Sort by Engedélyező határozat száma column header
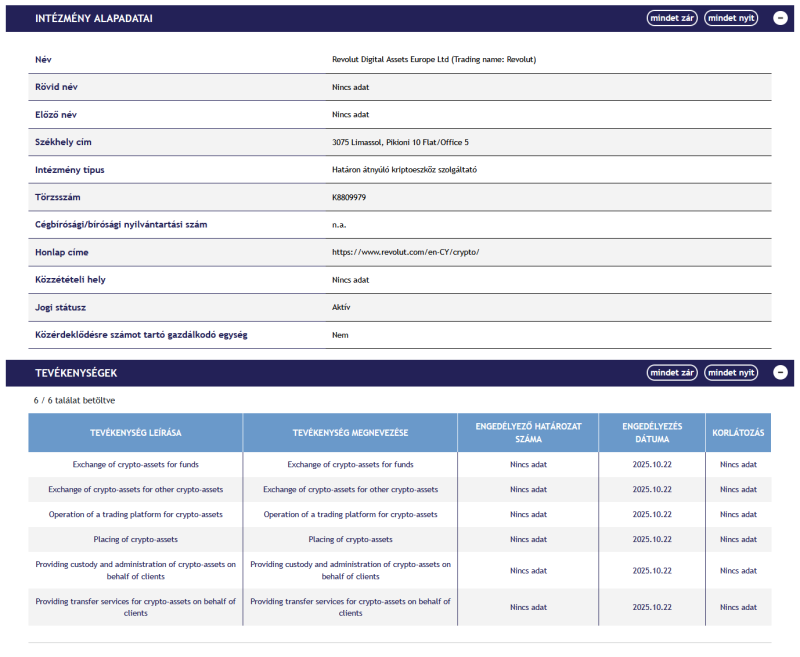This screenshot has width=800, height=657. [x=528, y=433]
